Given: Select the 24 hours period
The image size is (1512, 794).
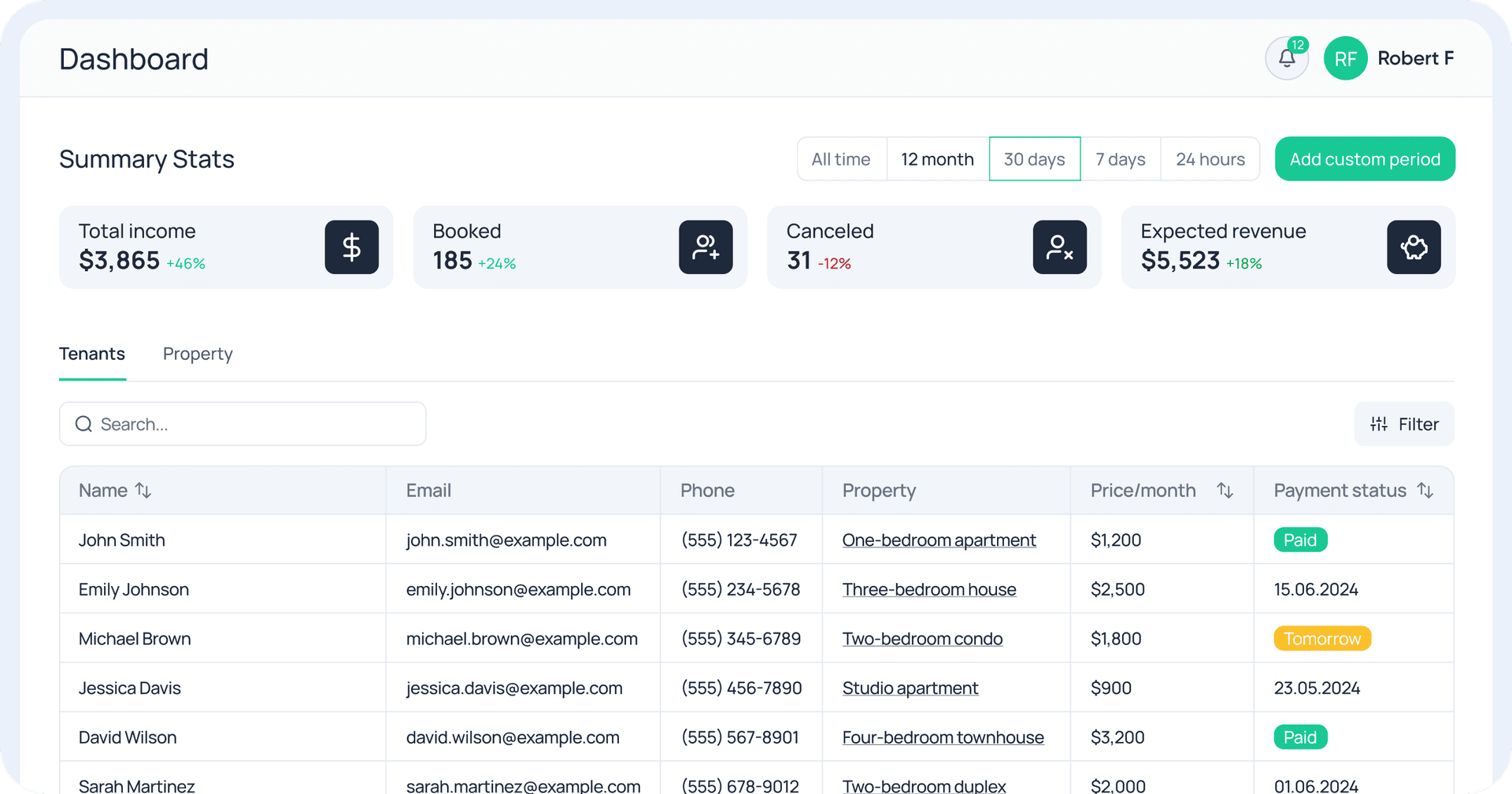Looking at the screenshot, I should tap(1210, 159).
